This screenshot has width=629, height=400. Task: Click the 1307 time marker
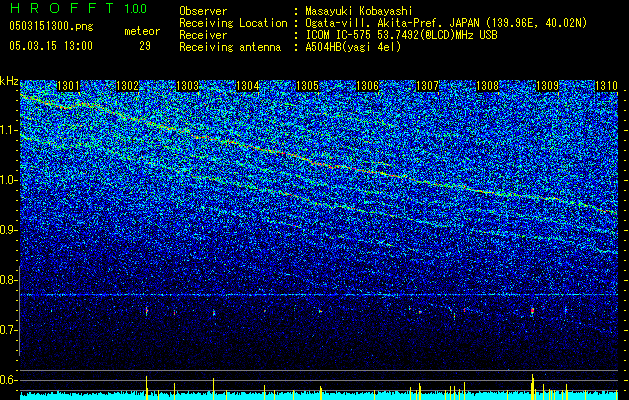pyautogui.click(x=428, y=86)
